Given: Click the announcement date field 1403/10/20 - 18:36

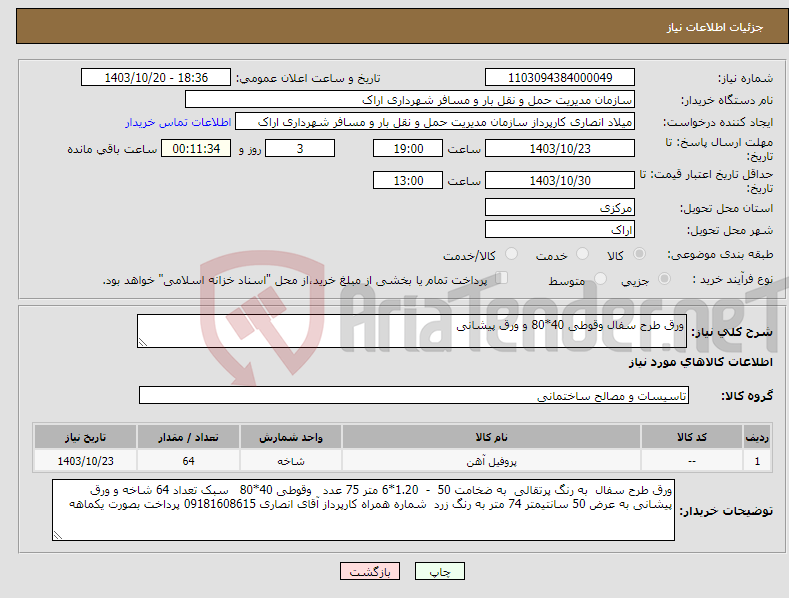Looking at the screenshot, I should [156, 78].
